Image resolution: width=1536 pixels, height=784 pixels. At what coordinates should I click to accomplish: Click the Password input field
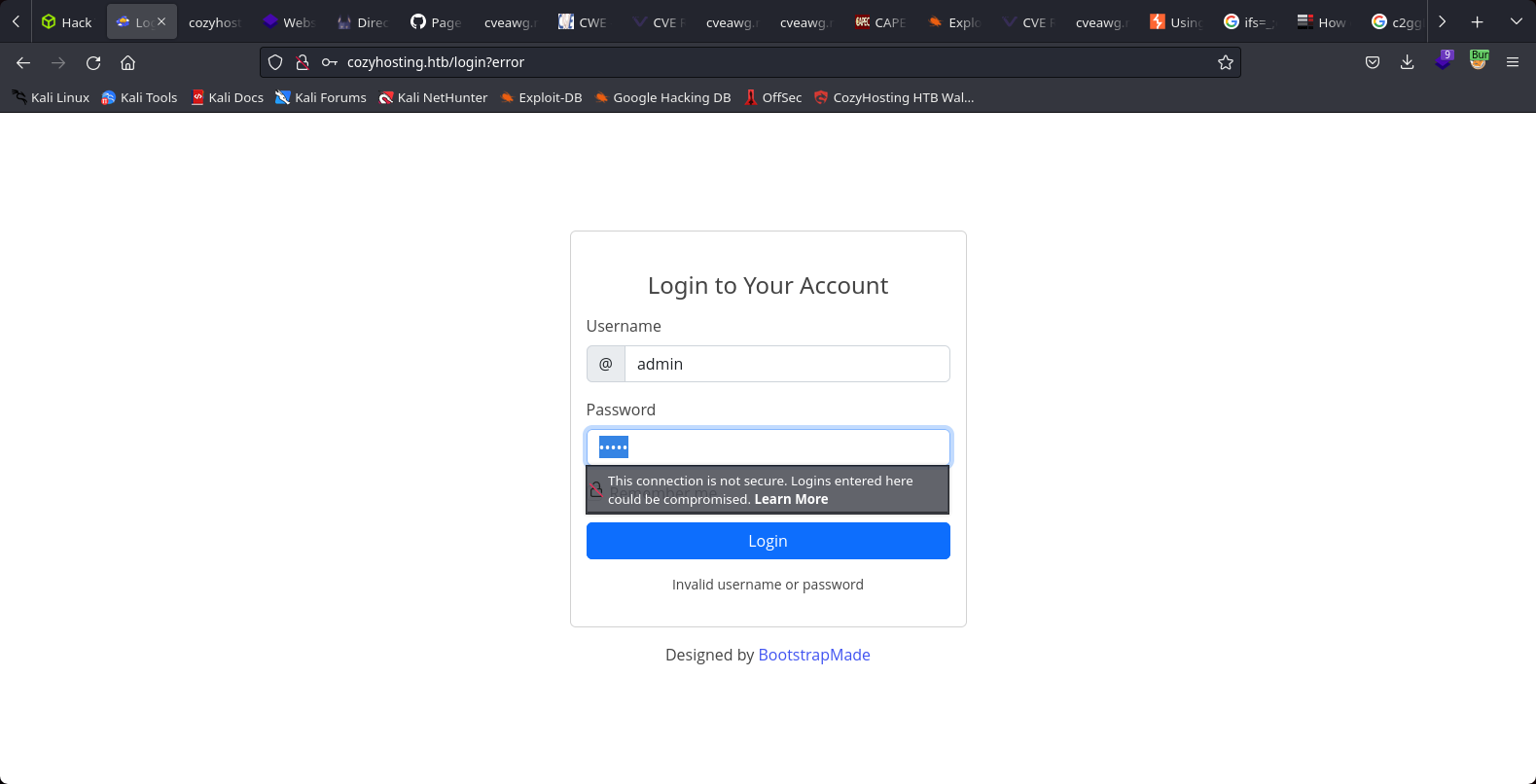tap(768, 447)
